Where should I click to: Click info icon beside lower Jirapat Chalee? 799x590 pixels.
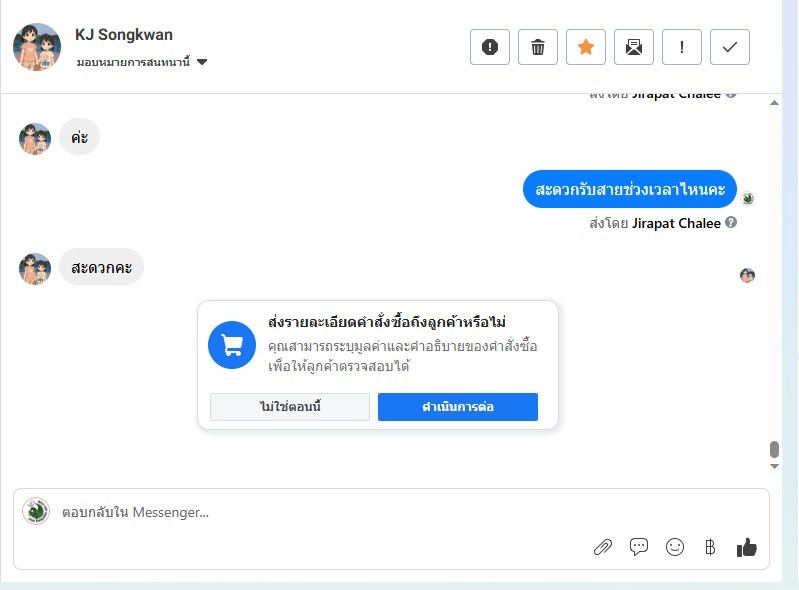[731, 223]
